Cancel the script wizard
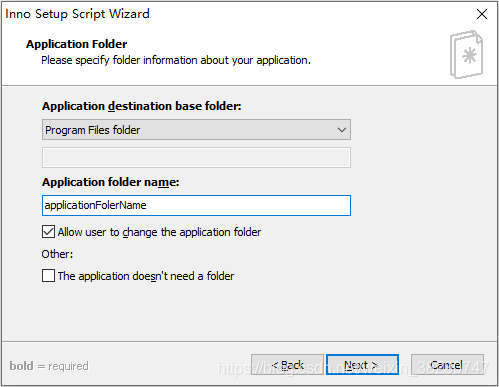 click(x=447, y=365)
